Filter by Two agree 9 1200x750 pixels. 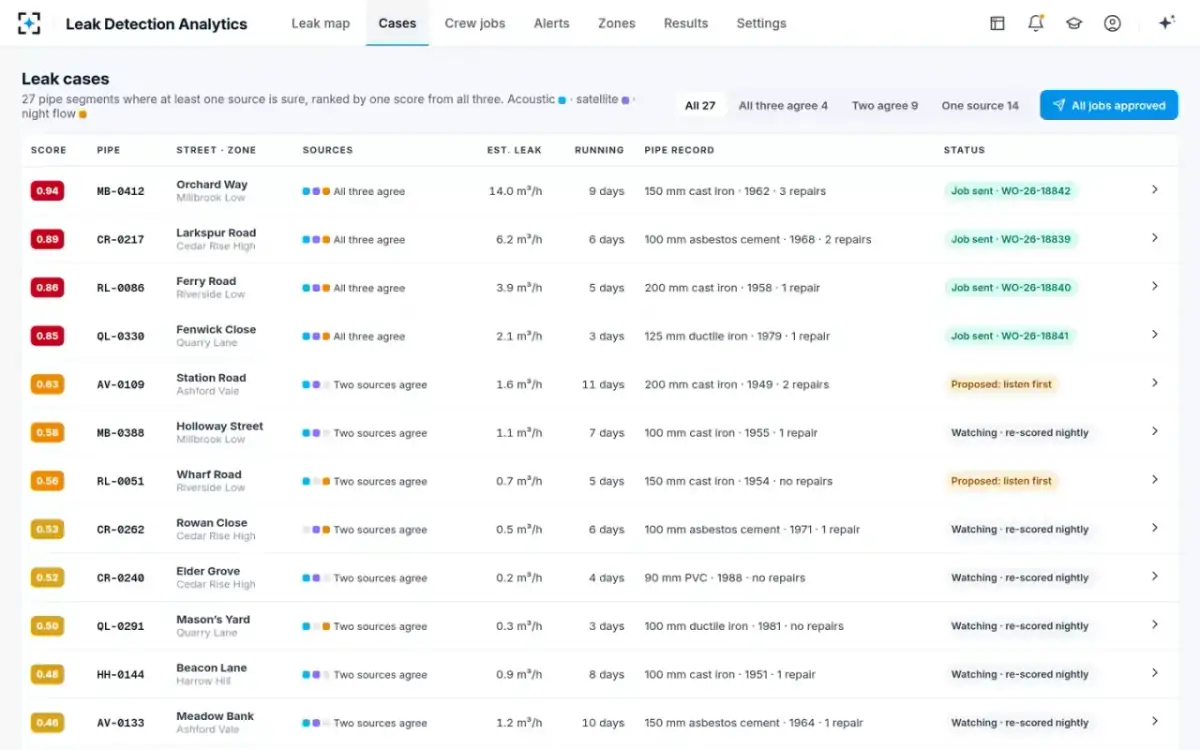(x=885, y=105)
